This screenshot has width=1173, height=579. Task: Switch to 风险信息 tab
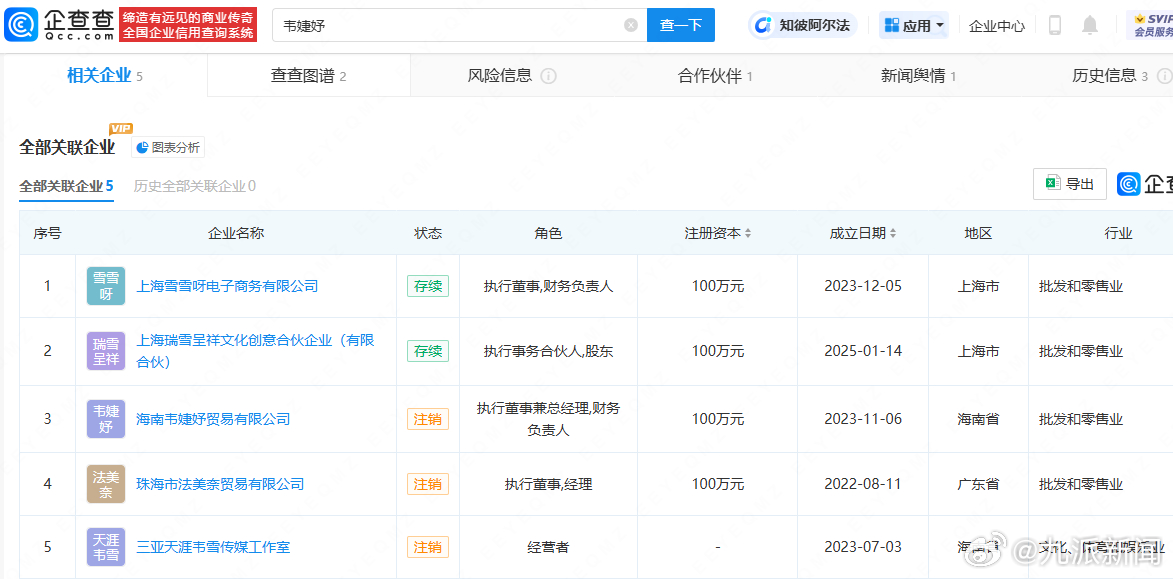(500, 76)
